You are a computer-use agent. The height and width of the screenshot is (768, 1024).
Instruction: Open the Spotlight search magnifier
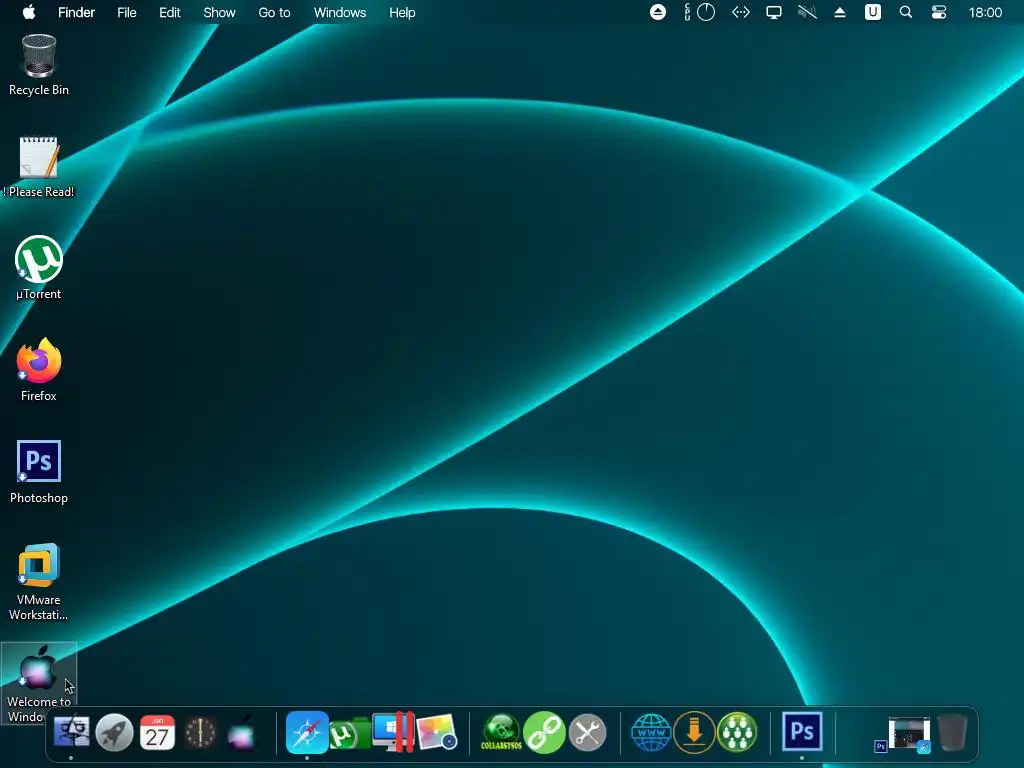pos(906,12)
